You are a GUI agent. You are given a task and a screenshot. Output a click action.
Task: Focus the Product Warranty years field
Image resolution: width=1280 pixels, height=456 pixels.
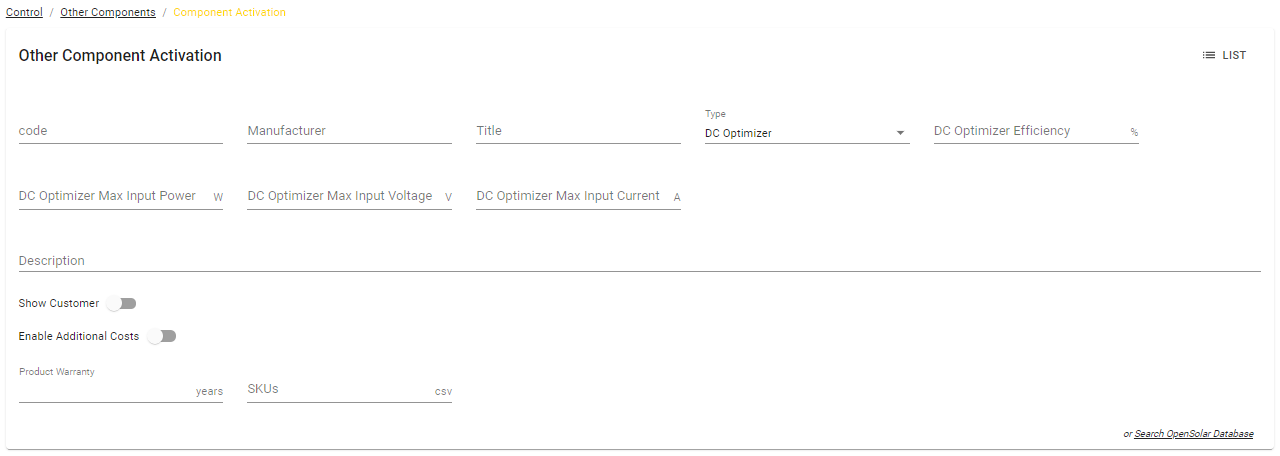pyautogui.click(x=105, y=390)
